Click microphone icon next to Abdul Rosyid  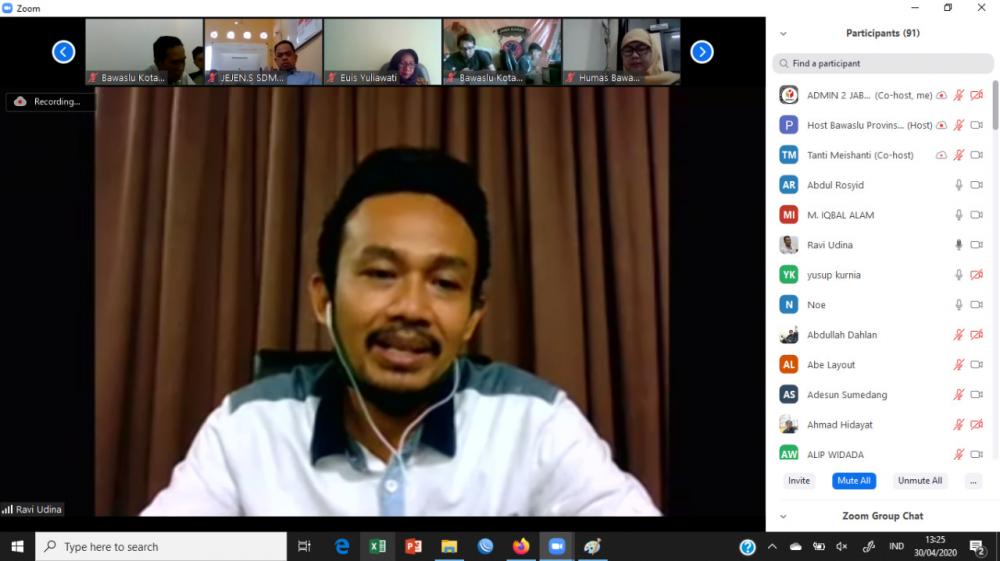click(x=958, y=185)
